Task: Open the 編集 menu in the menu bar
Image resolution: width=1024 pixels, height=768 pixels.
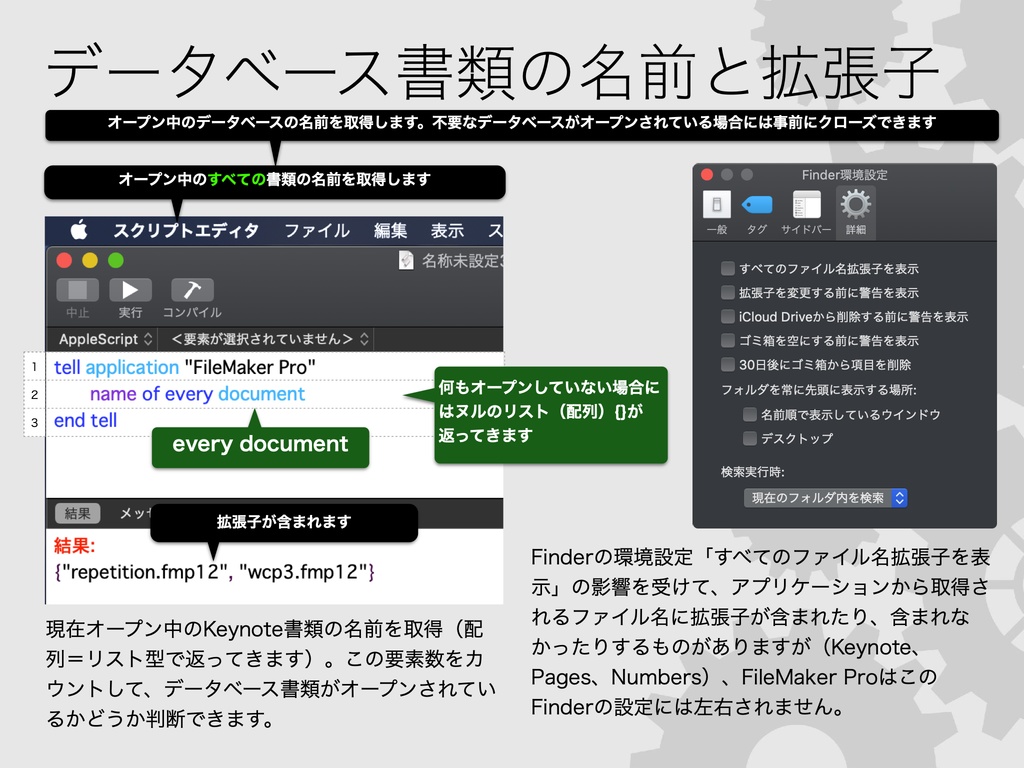Action: click(391, 230)
